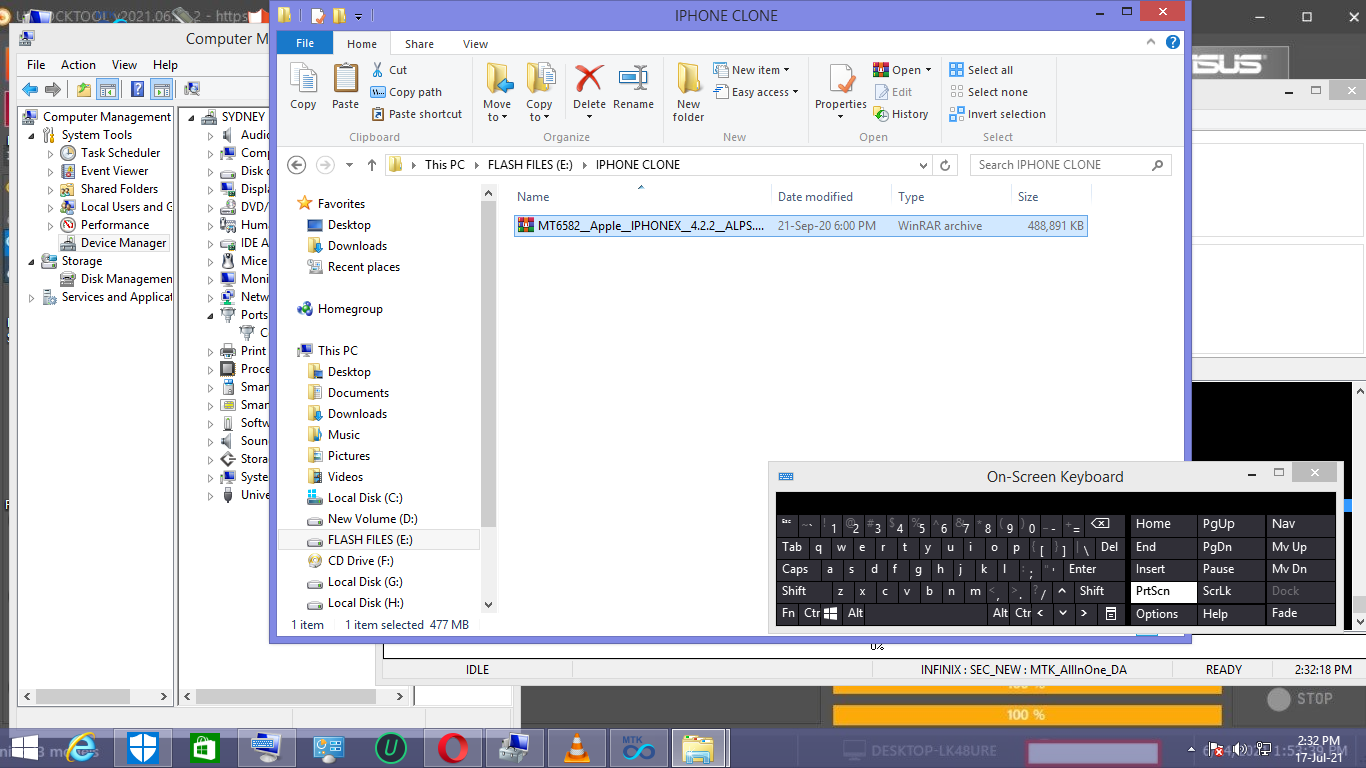Open the Move to dropdown
Image resolution: width=1366 pixels, height=768 pixels.
point(497,92)
